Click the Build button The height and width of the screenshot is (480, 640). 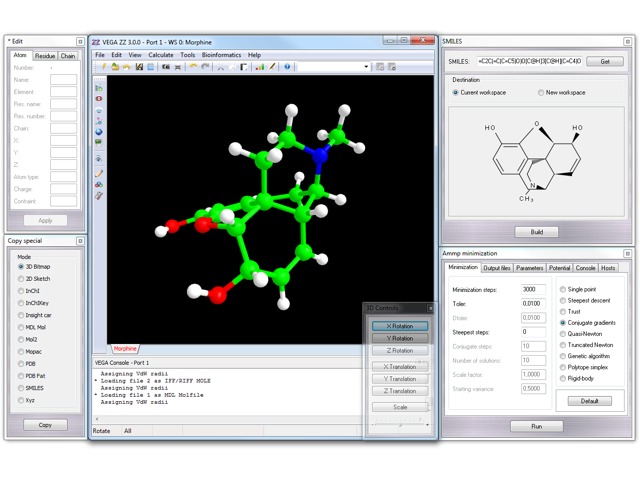click(536, 232)
